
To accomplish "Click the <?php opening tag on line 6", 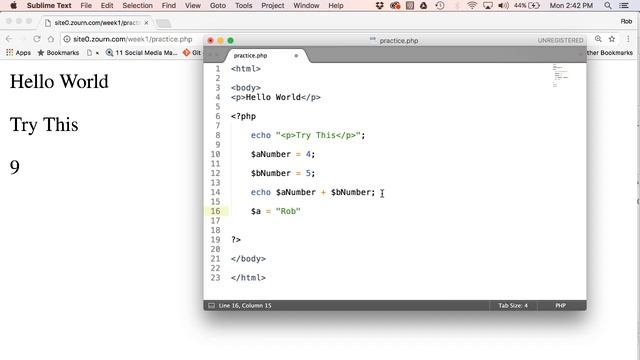I will tap(243, 116).
